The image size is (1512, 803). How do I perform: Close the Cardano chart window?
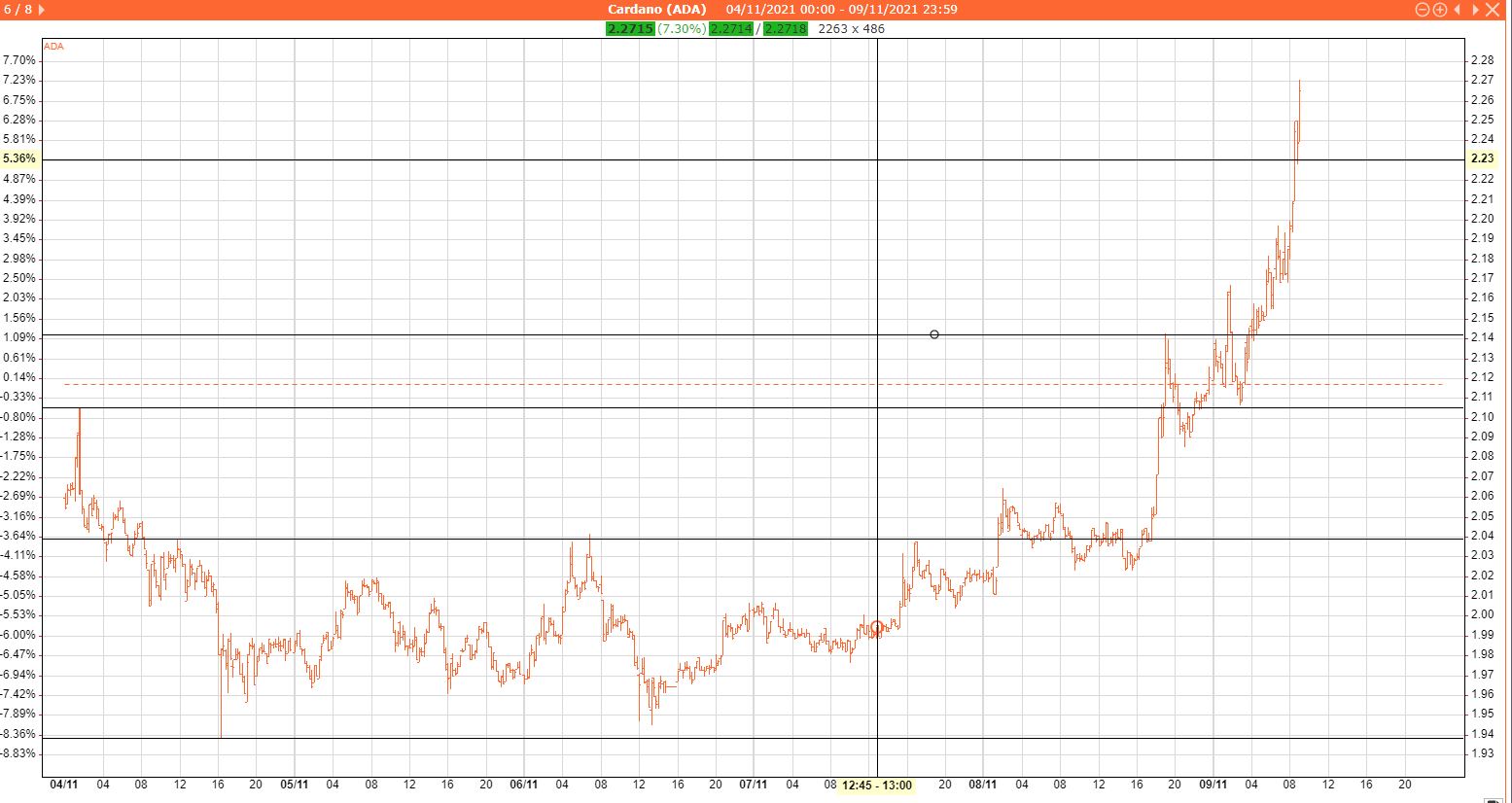coord(1493,10)
